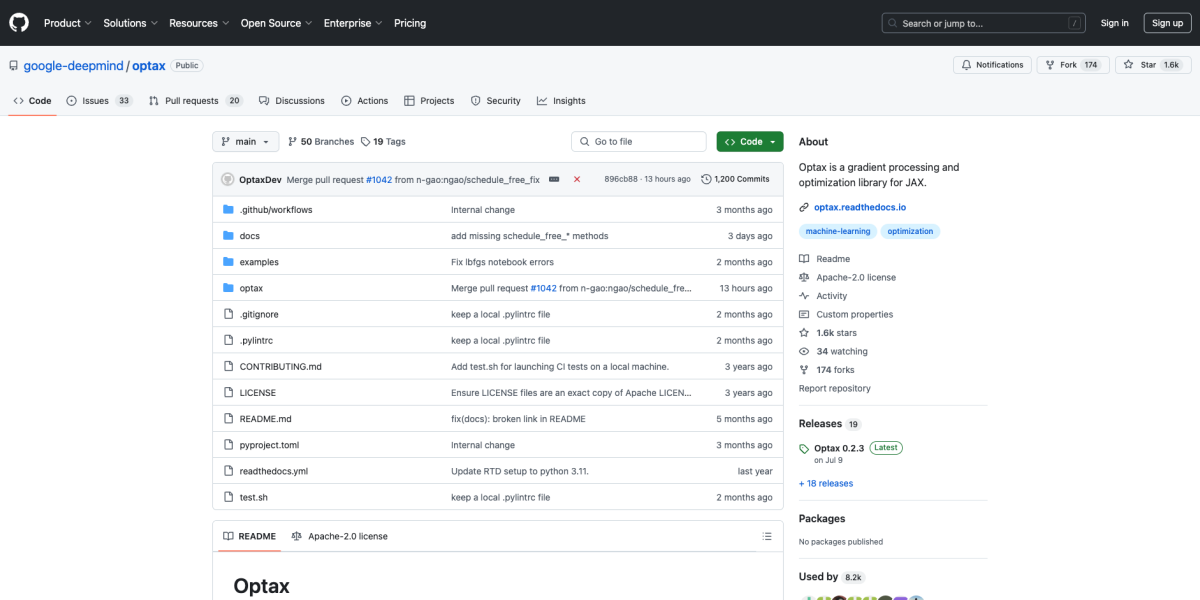Expand the Product menu in header

67,23
